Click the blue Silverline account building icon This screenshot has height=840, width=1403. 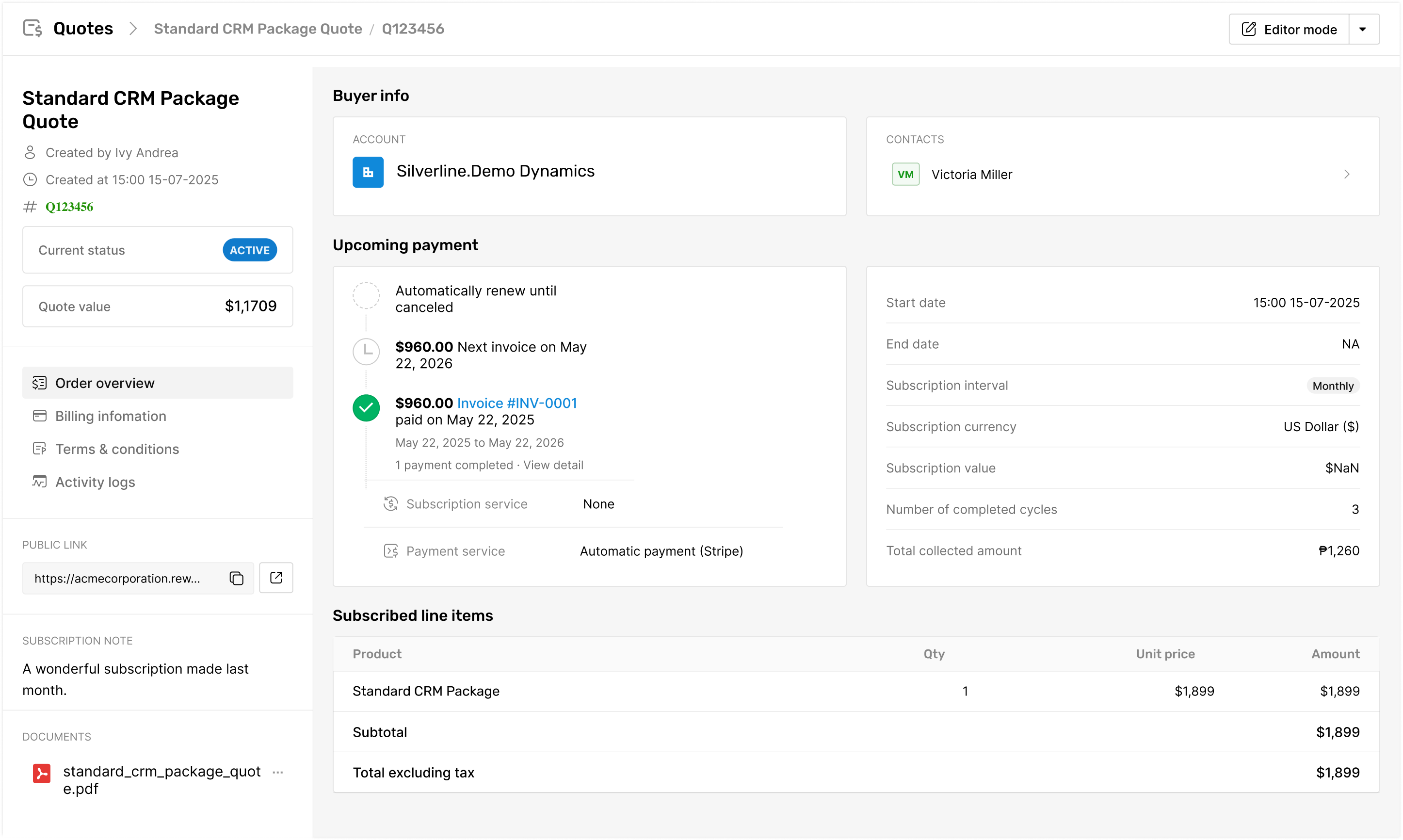coord(368,172)
